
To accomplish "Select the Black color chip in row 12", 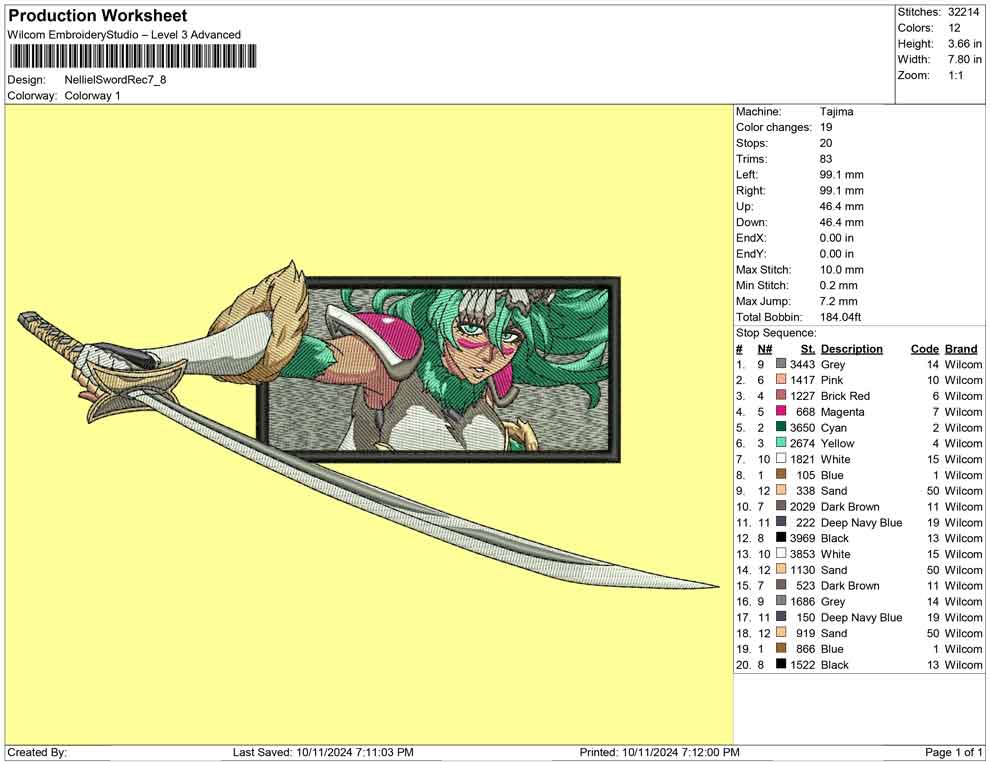I will [x=781, y=538].
